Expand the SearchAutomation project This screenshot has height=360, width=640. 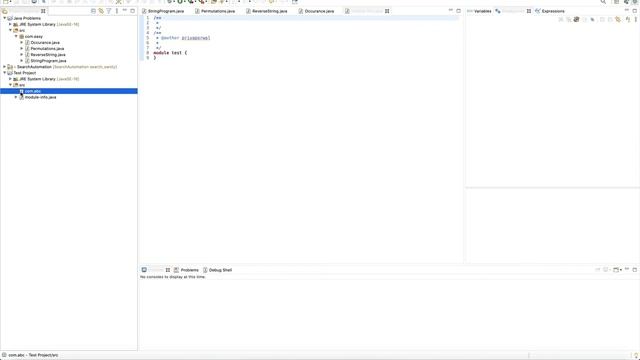tap(4, 67)
